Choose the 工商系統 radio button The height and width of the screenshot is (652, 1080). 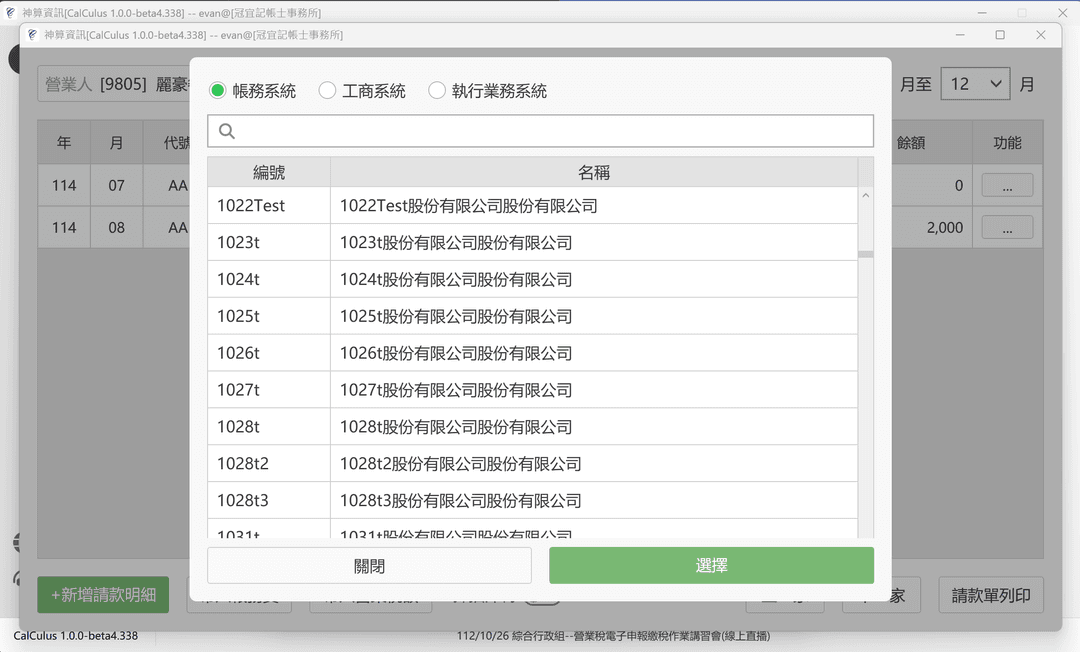327,91
